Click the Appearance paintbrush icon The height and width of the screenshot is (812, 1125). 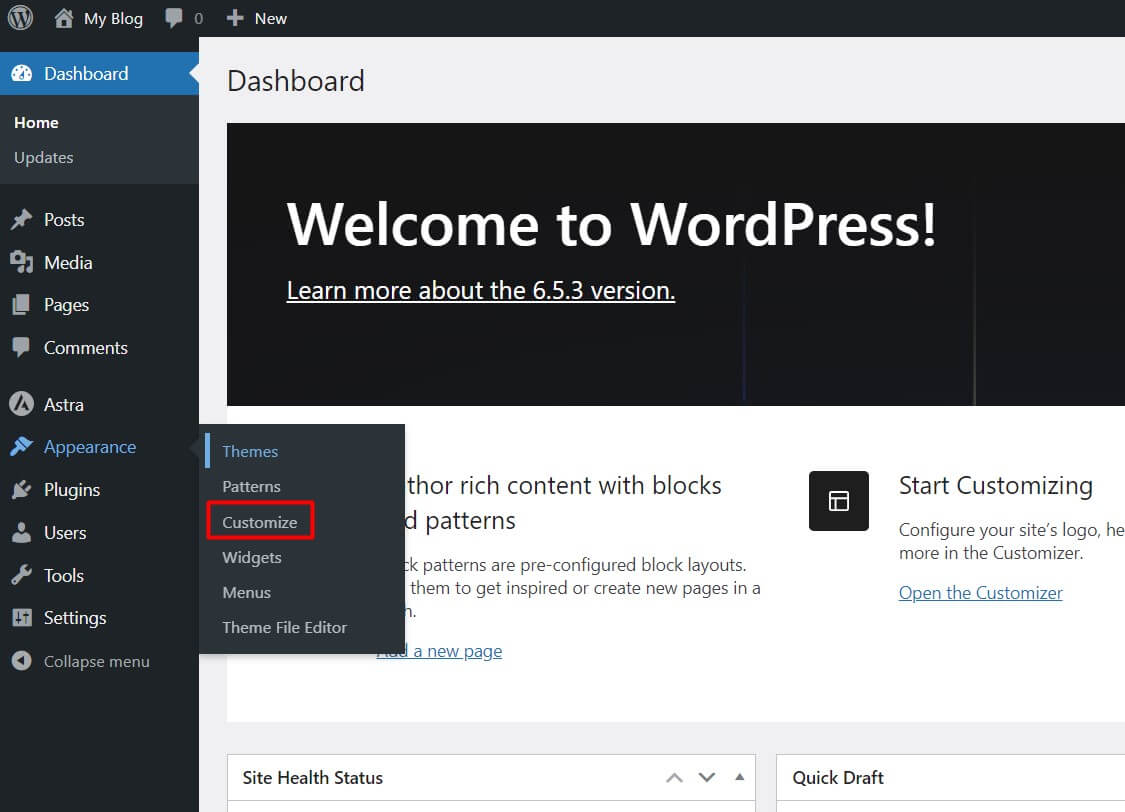tap(22, 446)
